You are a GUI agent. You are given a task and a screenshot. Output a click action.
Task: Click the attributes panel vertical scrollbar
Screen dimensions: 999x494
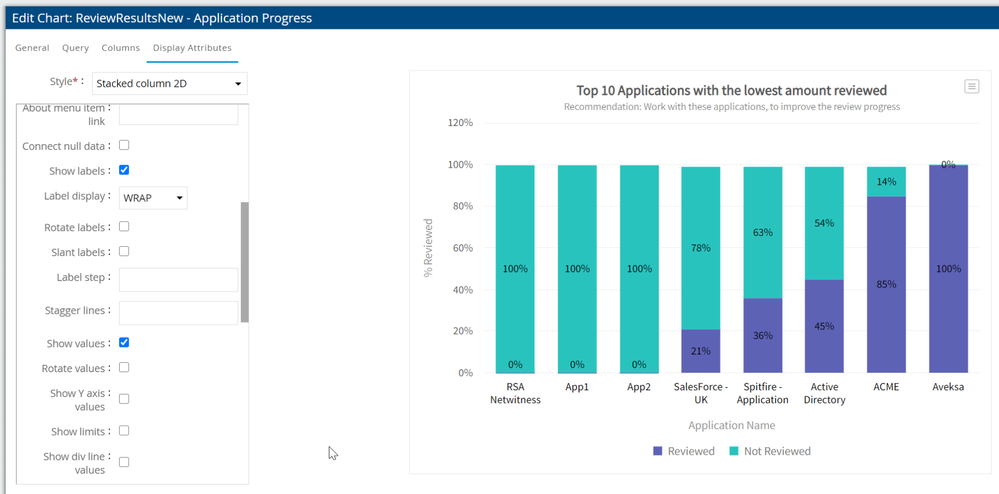coord(245,262)
